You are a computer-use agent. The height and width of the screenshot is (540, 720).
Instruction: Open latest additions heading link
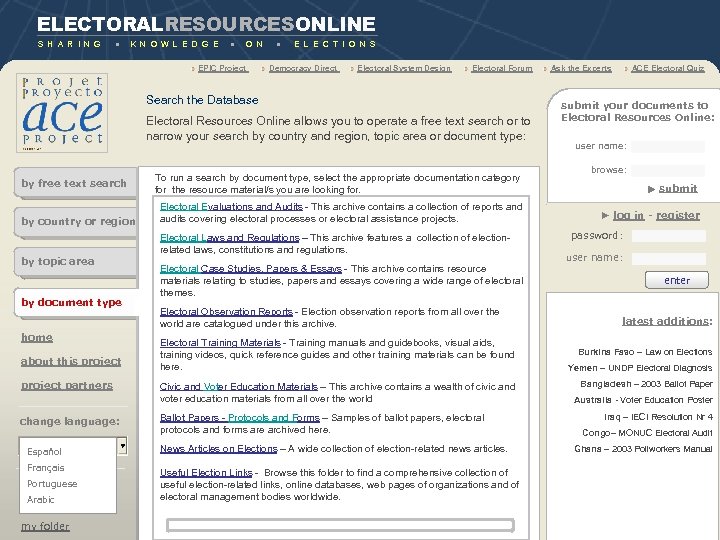[x=667, y=321]
